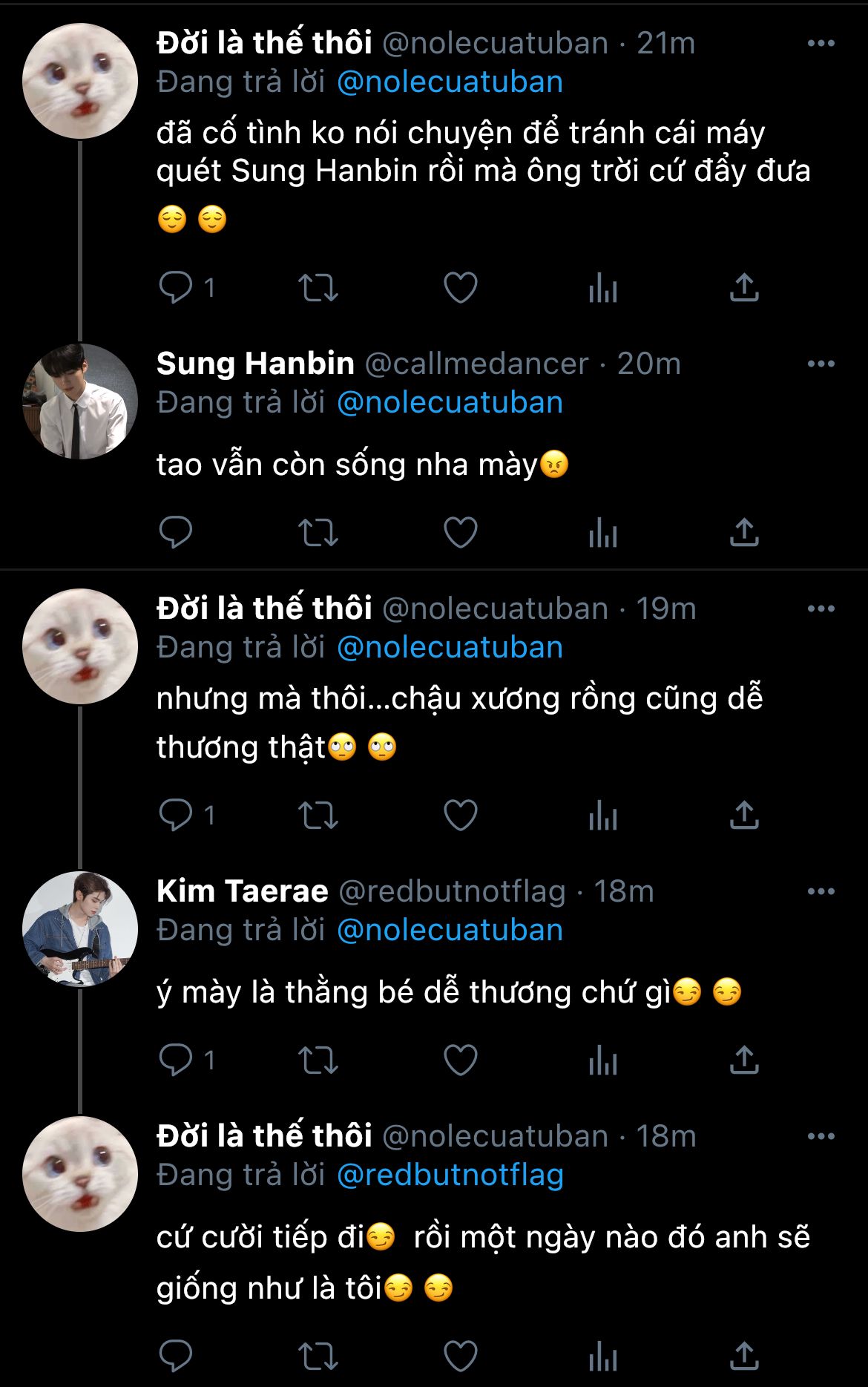The width and height of the screenshot is (868, 1387).
Task: Like Kim Taerae's tweet
Action: [460, 1060]
